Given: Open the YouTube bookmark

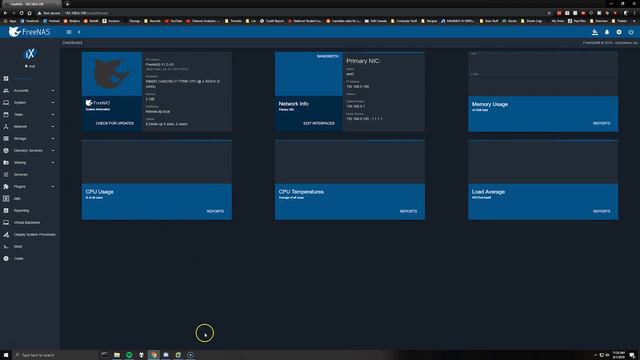Looking at the screenshot, I should coord(173,21).
